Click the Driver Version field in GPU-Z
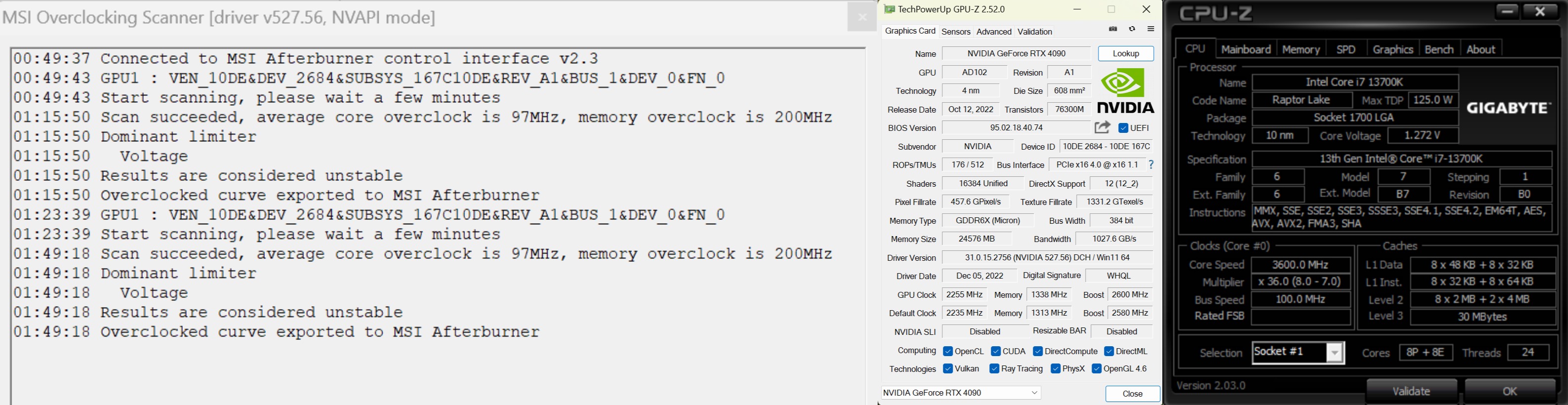1568x405 pixels. pyautogui.click(x=1047, y=257)
